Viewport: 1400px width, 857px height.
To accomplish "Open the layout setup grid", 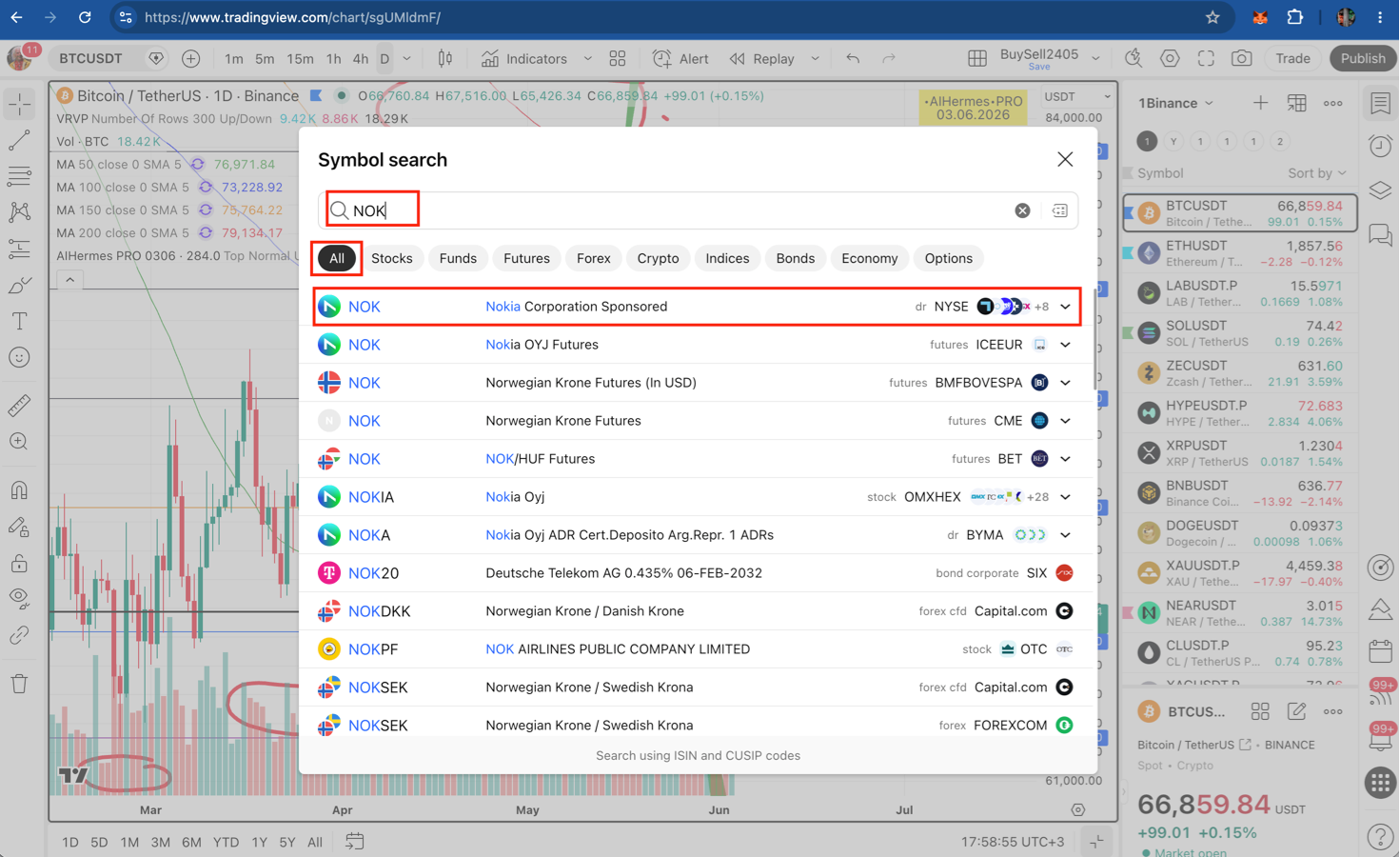I will click(976, 59).
